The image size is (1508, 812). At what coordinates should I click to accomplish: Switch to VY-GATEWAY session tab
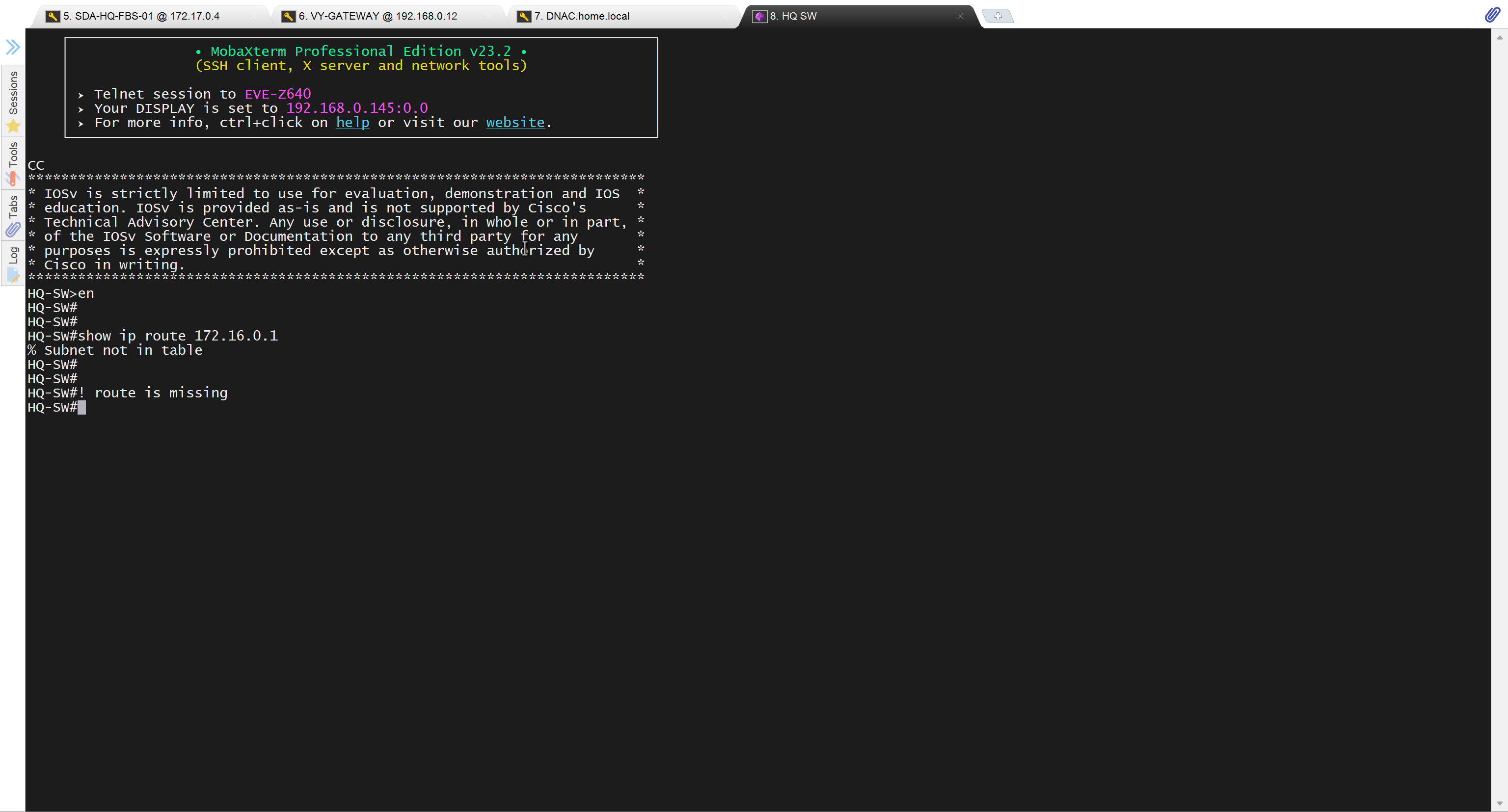pos(377,16)
